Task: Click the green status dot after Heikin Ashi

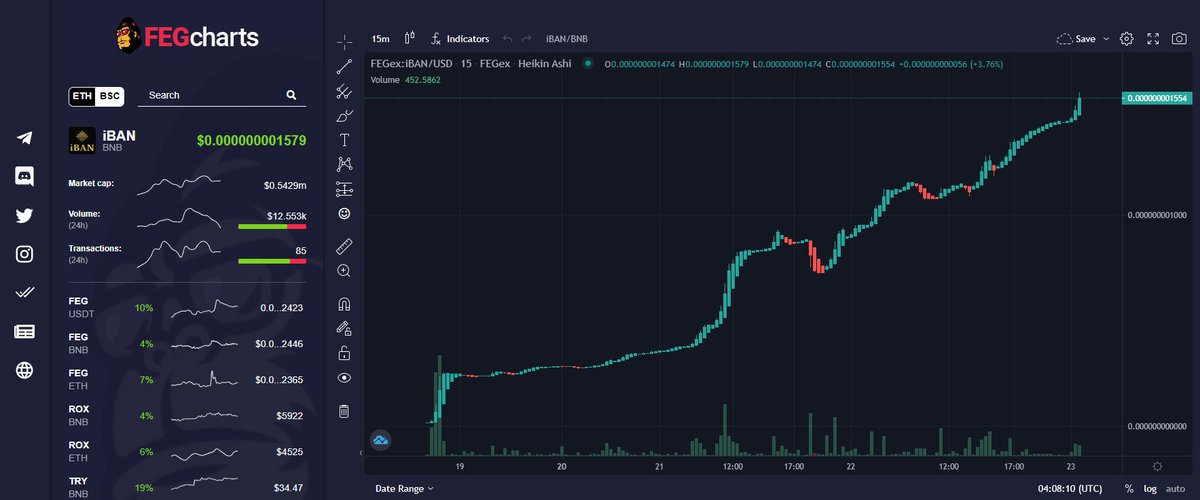Action: [x=588, y=64]
